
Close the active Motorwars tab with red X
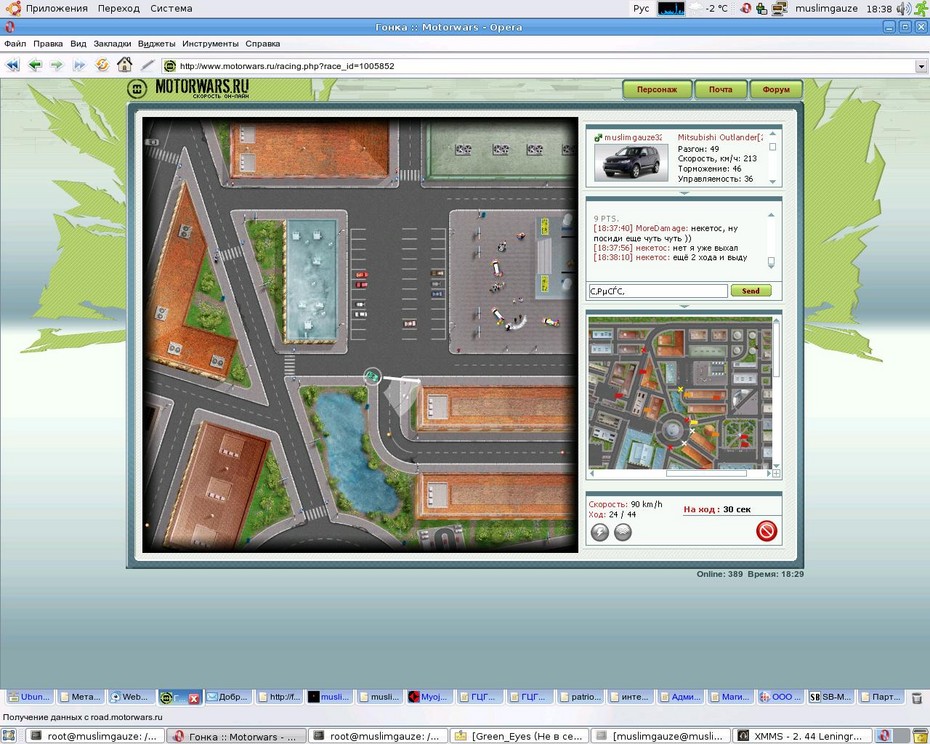pos(194,699)
